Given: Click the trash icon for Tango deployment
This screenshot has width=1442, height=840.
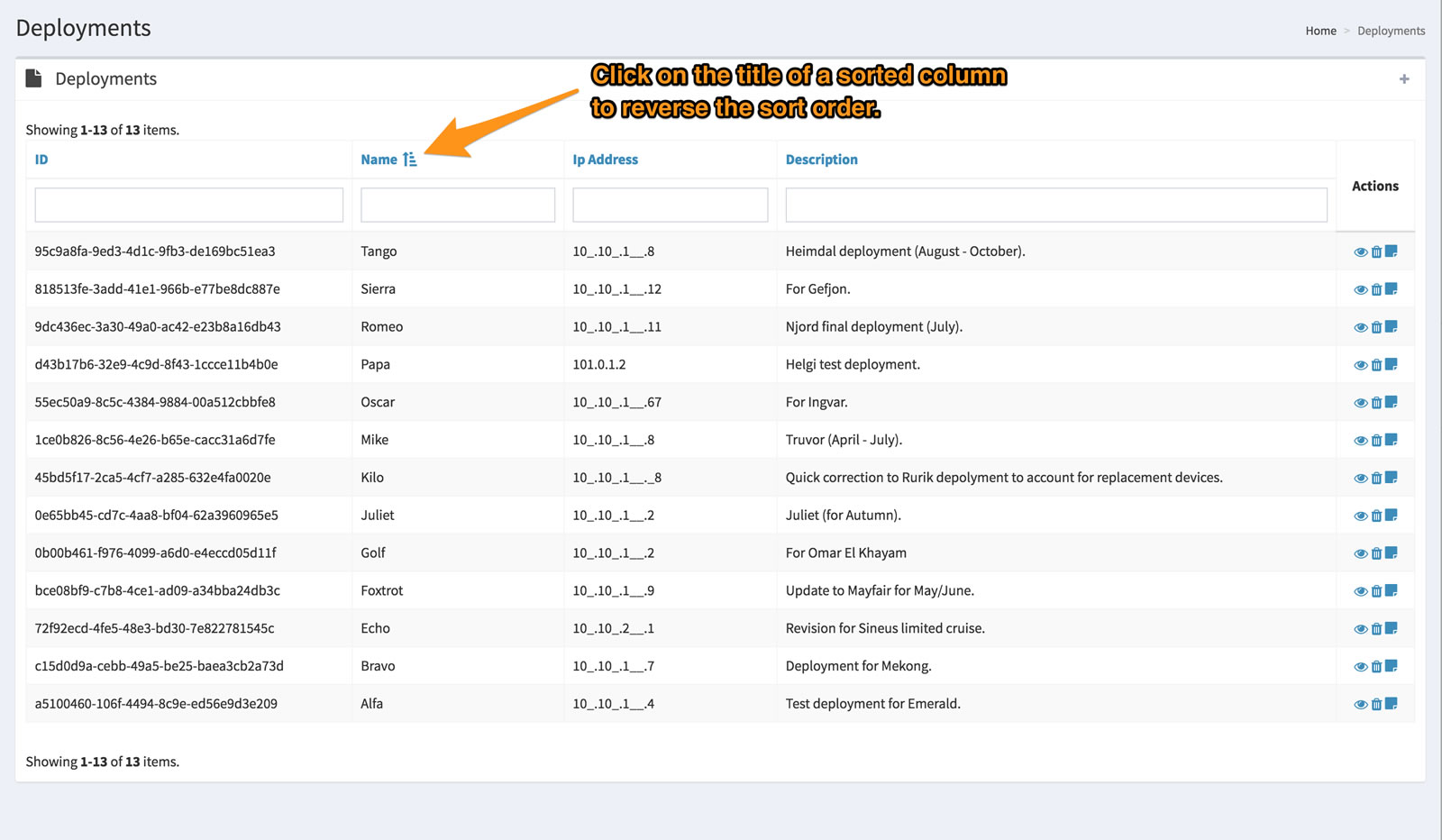Looking at the screenshot, I should tap(1376, 252).
